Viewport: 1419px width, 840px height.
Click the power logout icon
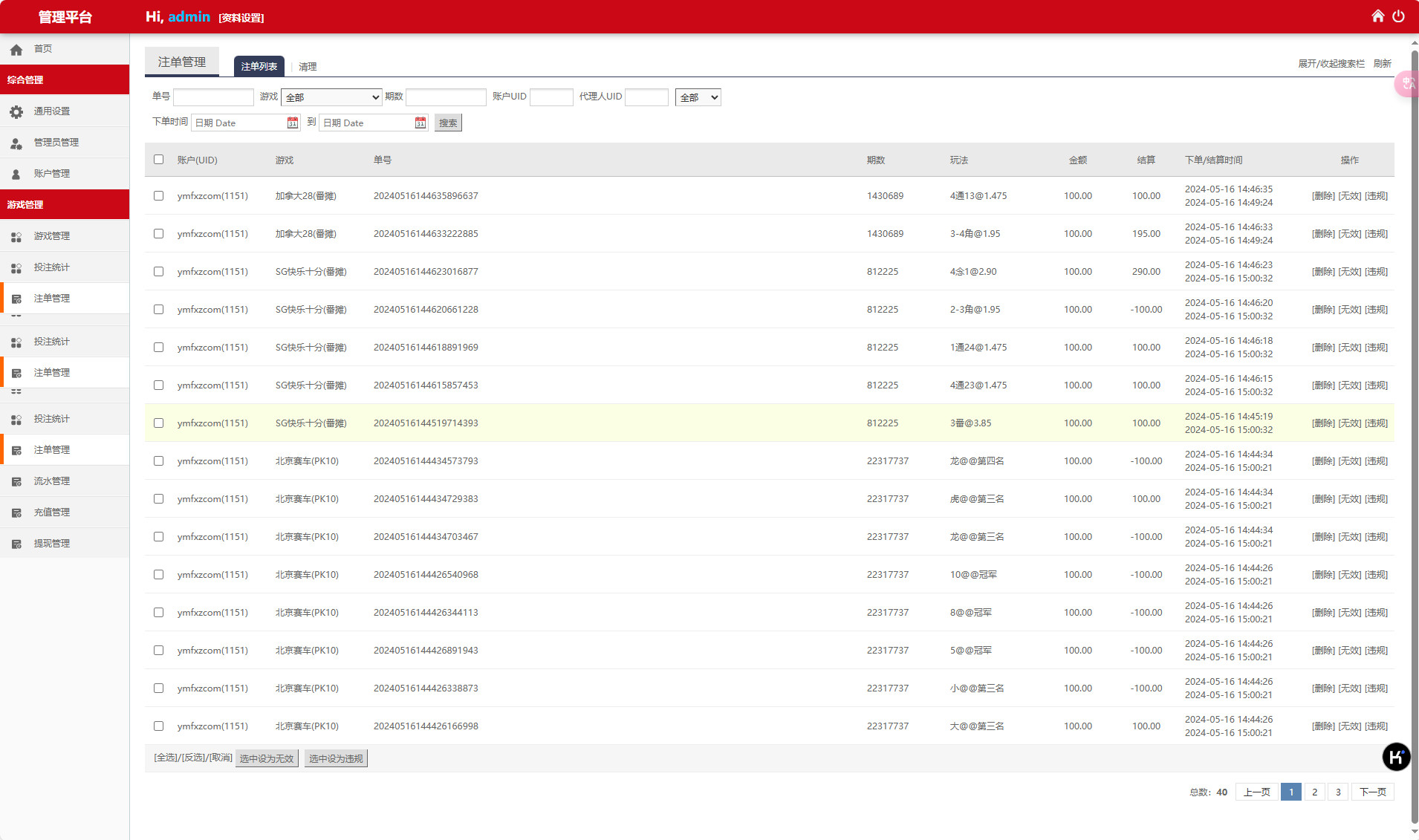point(1398,16)
